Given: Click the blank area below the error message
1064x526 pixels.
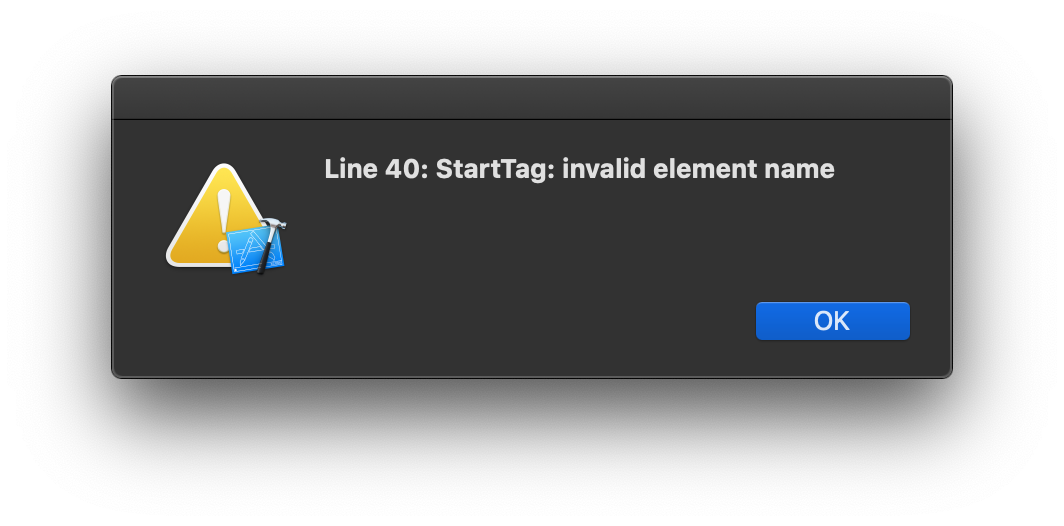Looking at the screenshot, I should click(580, 238).
